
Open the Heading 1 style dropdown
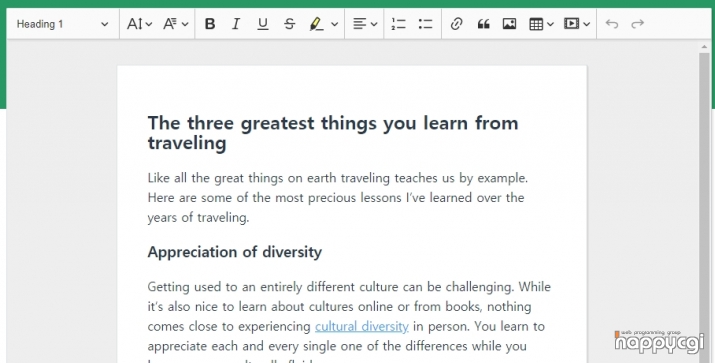click(x=62, y=24)
